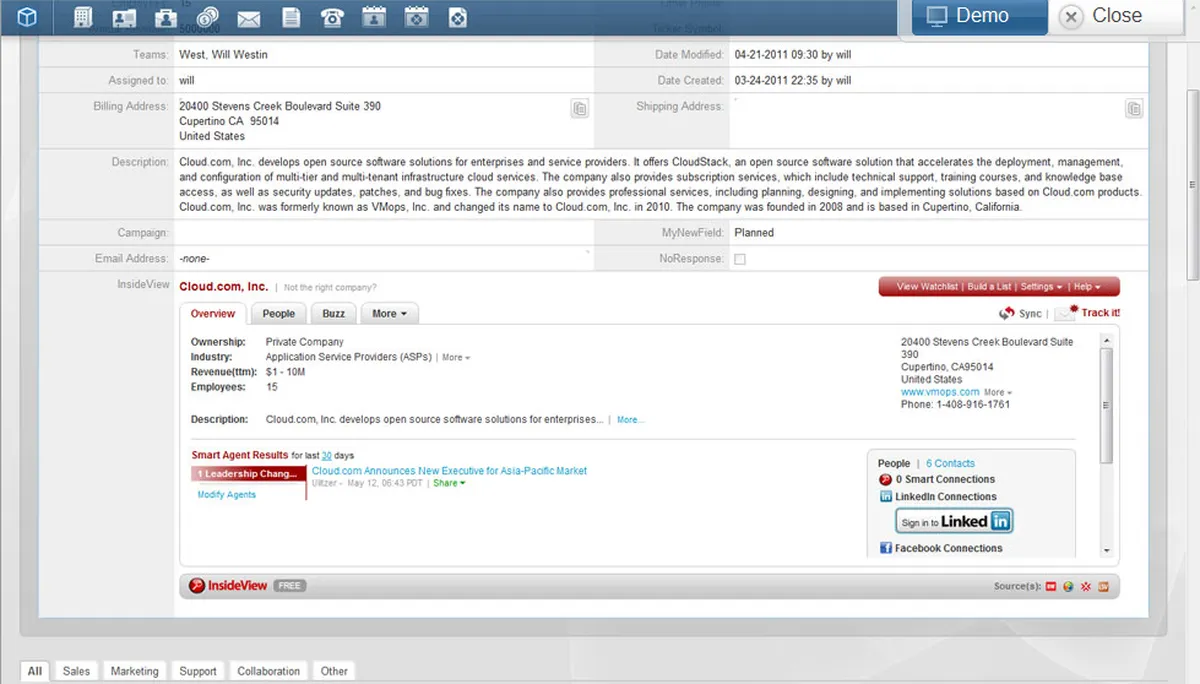Open the green Share dropdown
Screen dimensions: 1200x684
click(449, 483)
